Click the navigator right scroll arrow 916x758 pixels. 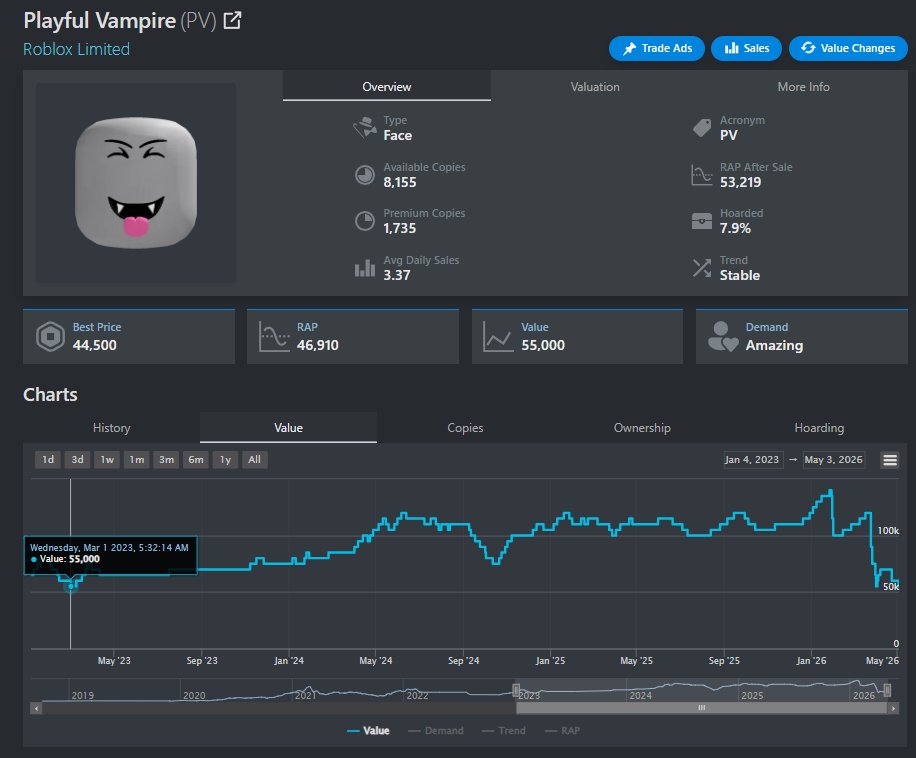tap(893, 708)
